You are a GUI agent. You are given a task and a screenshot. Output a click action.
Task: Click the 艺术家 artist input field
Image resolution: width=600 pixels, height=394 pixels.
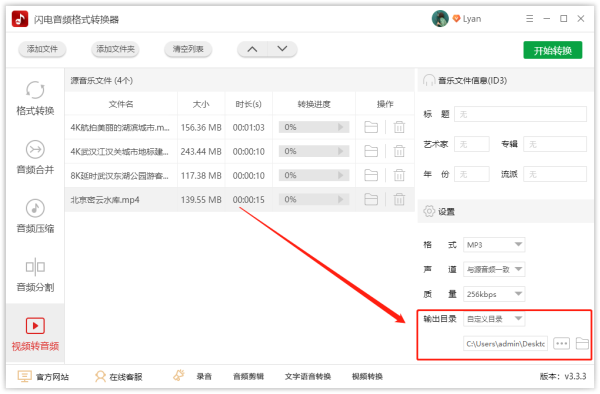(471, 144)
